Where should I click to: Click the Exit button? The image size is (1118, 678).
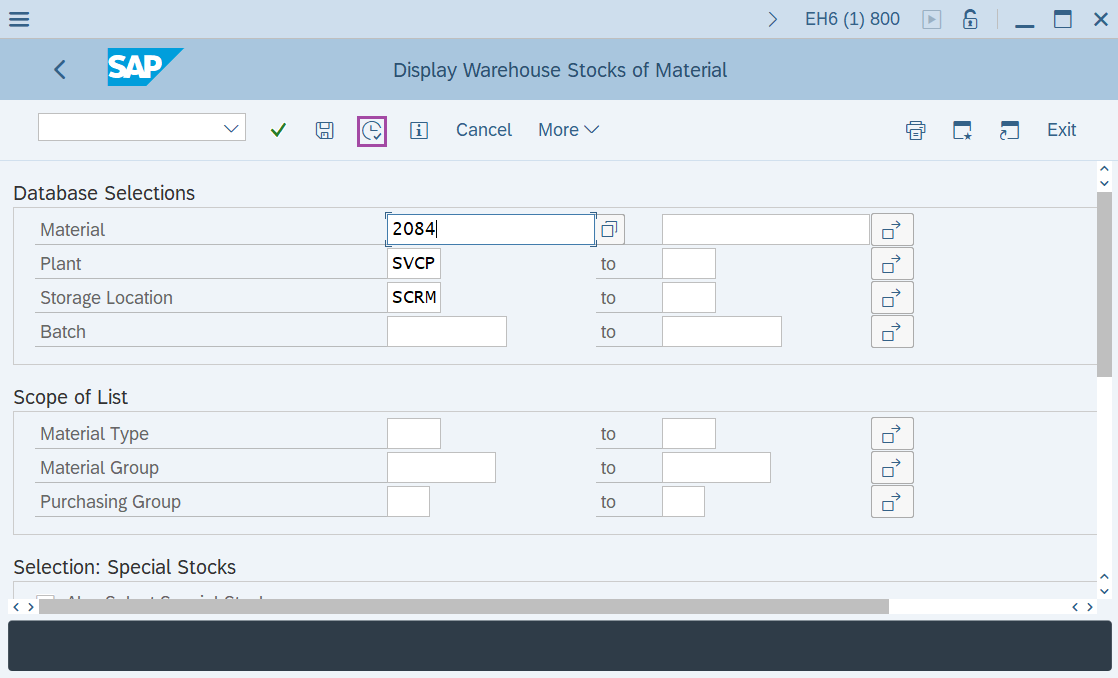coord(1061,130)
